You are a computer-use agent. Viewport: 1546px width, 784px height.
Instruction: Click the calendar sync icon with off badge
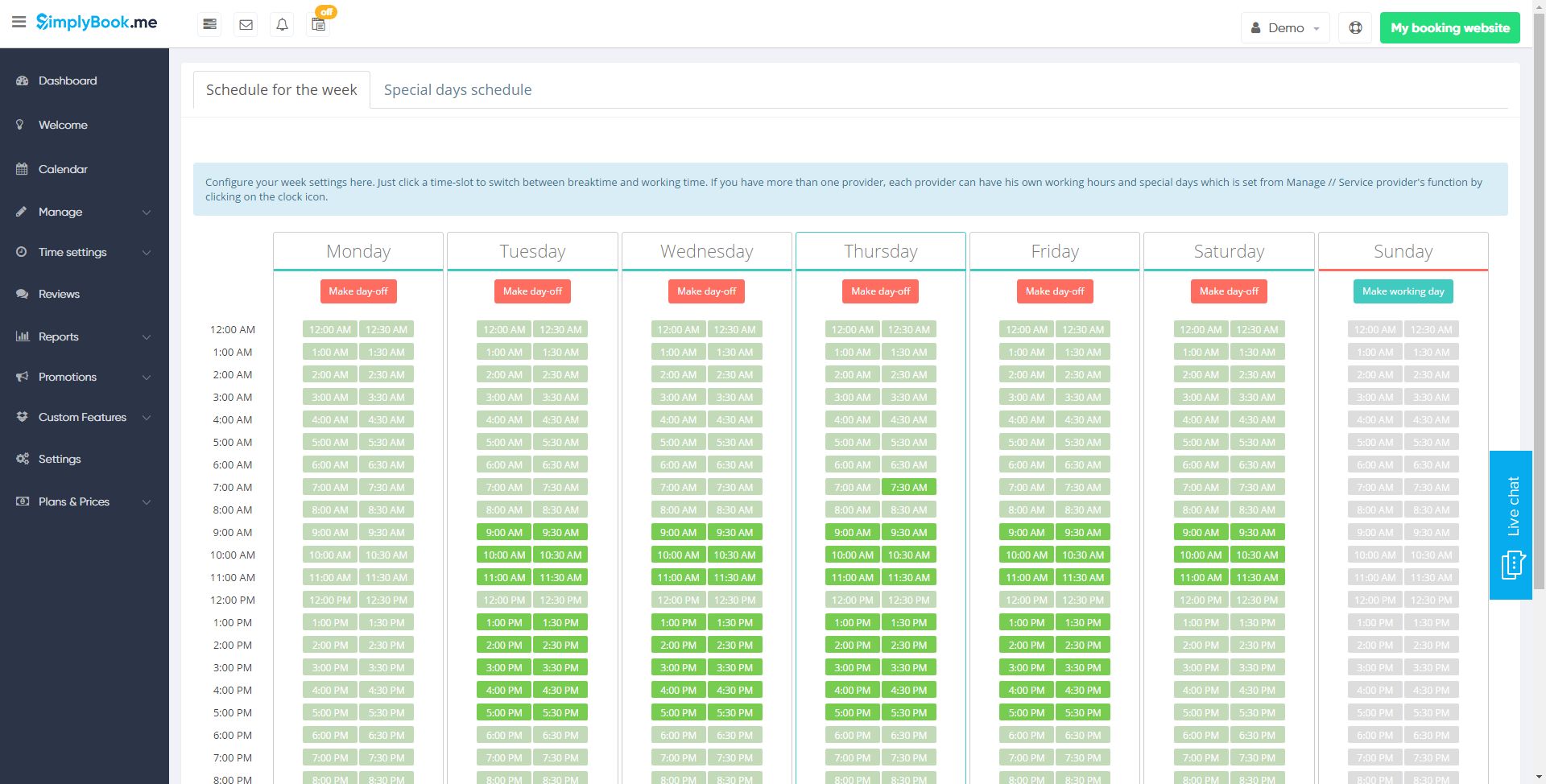(x=319, y=24)
